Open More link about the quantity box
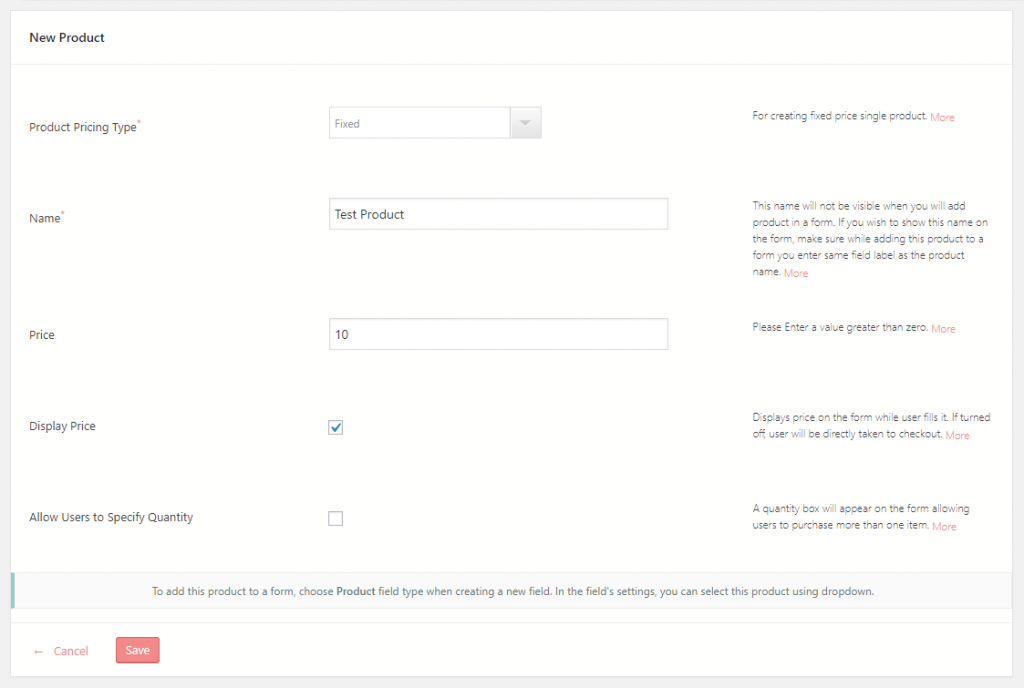Viewport: 1024px width, 688px height. (x=944, y=526)
